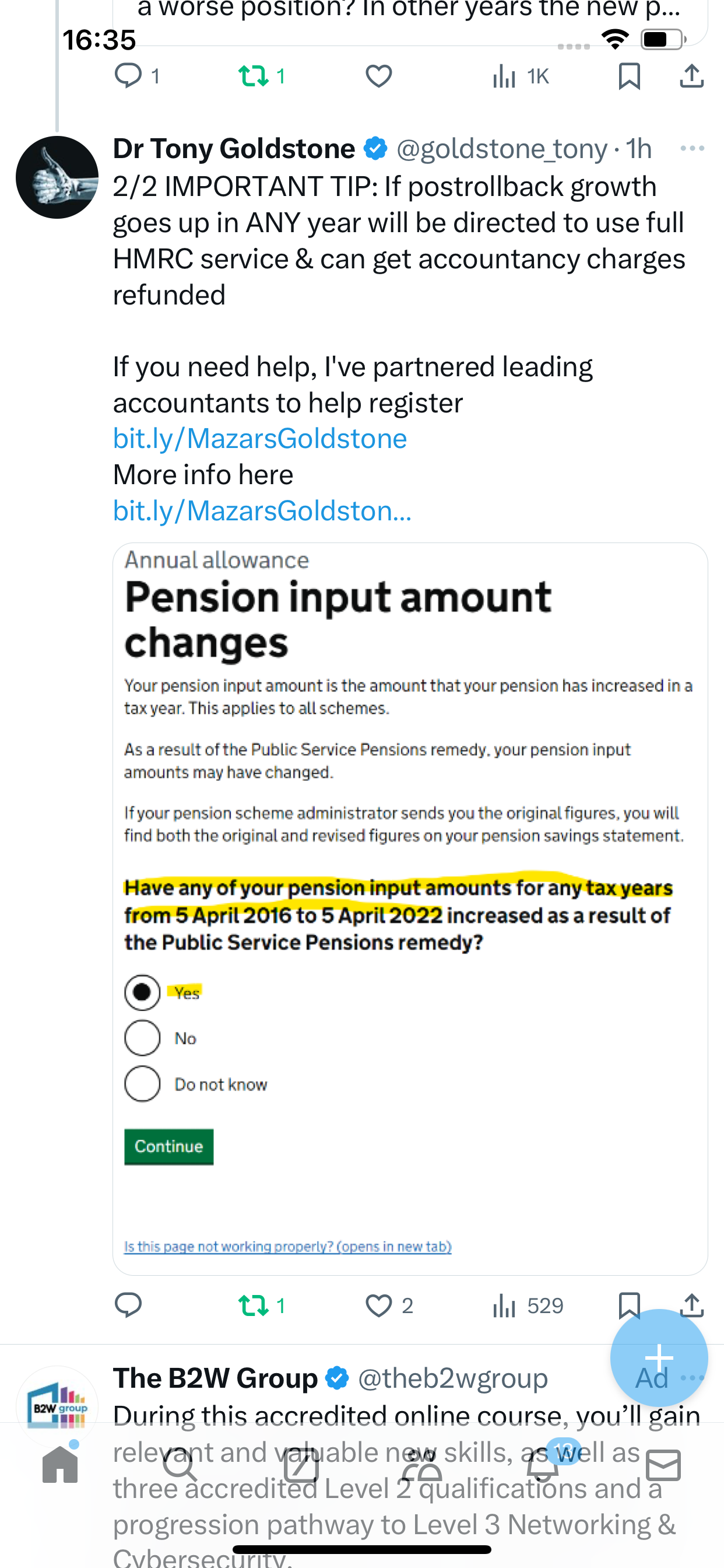Open first bit.ly/MazarsGoldstone link

(x=260, y=439)
